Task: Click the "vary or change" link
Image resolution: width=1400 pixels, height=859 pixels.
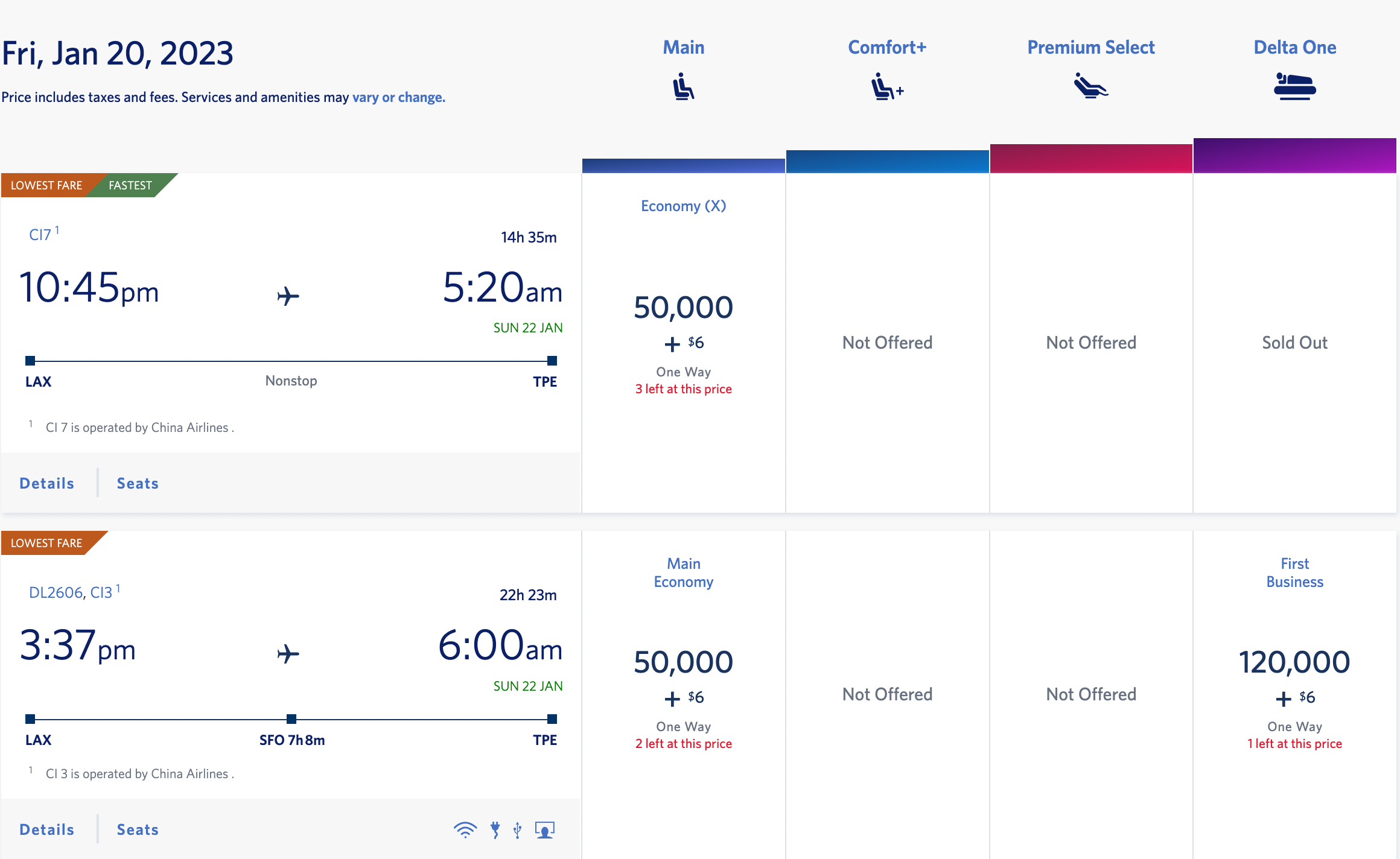Action: click(398, 97)
